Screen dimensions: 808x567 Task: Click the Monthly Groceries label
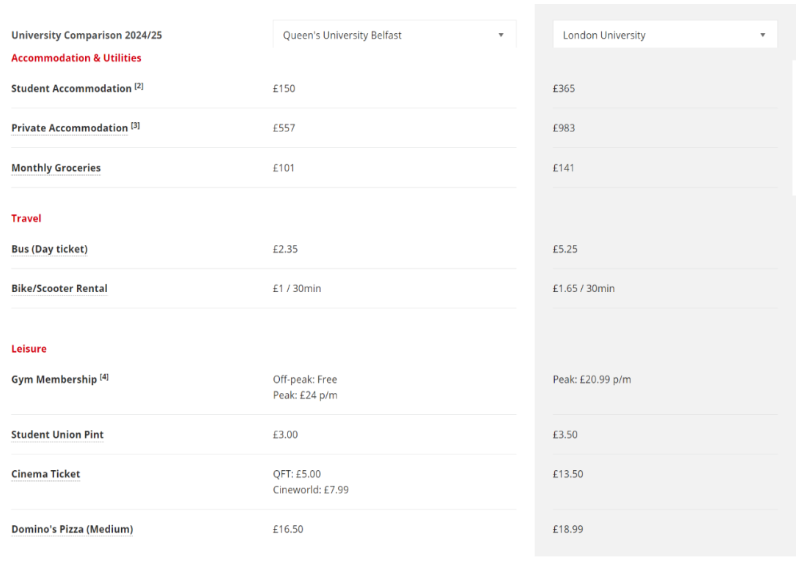[x=56, y=168]
